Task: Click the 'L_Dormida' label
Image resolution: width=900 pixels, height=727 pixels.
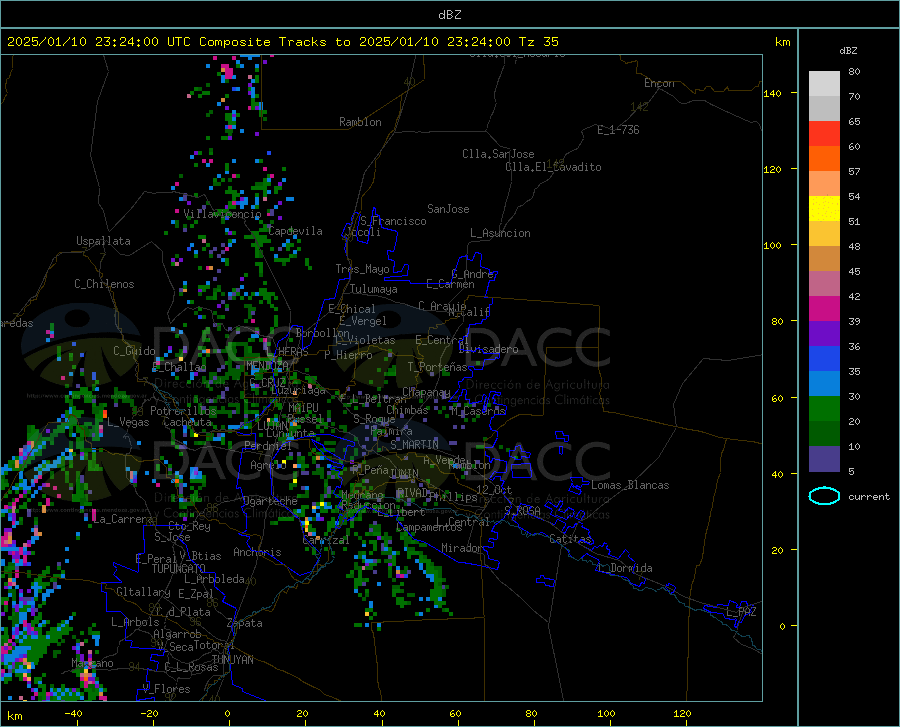Action: [x=624, y=568]
